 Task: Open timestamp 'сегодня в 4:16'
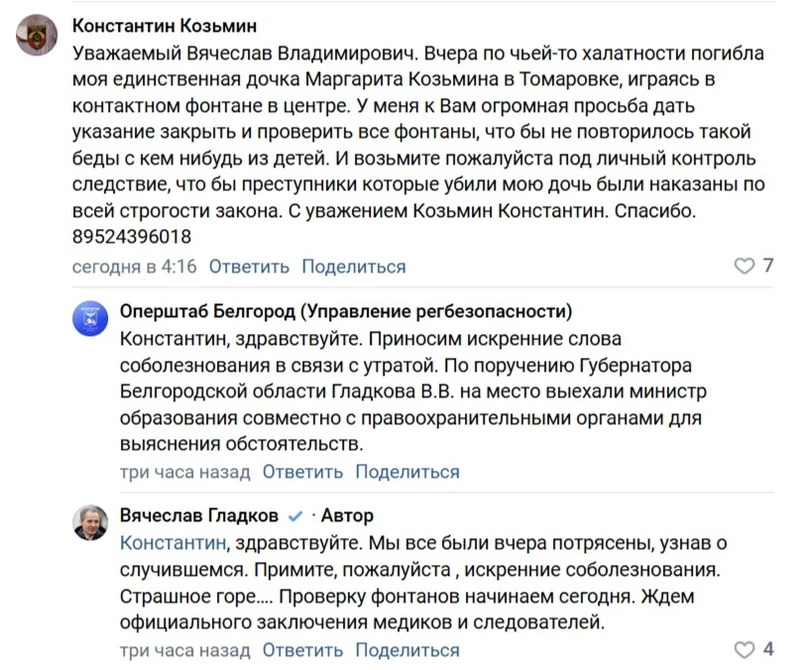(134, 266)
